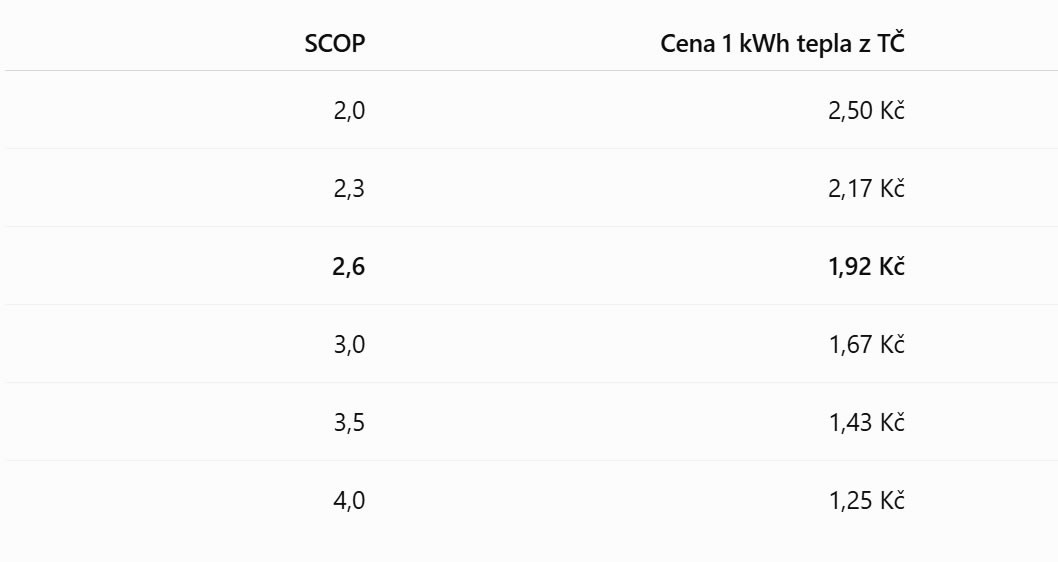The height and width of the screenshot is (562, 1058).
Task: Click the SCOP value 2,3 cell
Action: coord(349,188)
